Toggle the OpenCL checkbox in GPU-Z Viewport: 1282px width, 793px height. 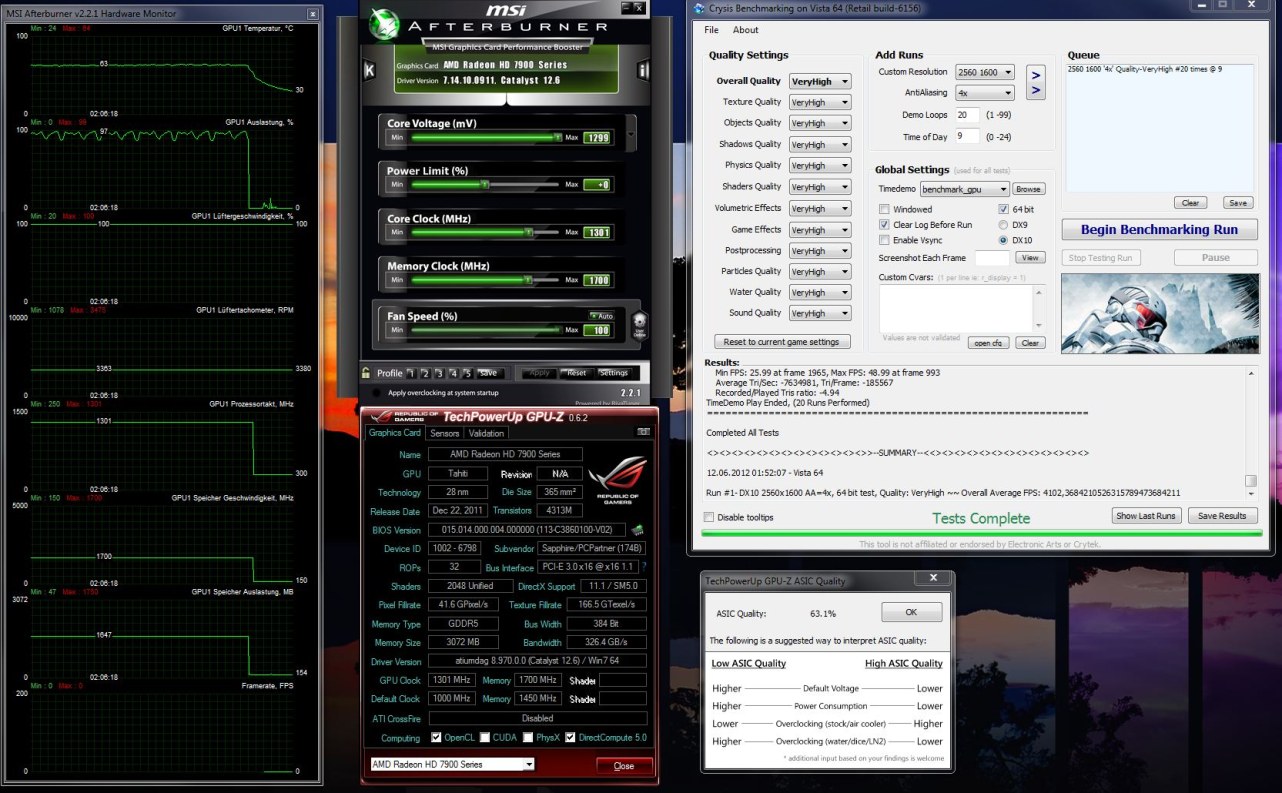click(436, 738)
